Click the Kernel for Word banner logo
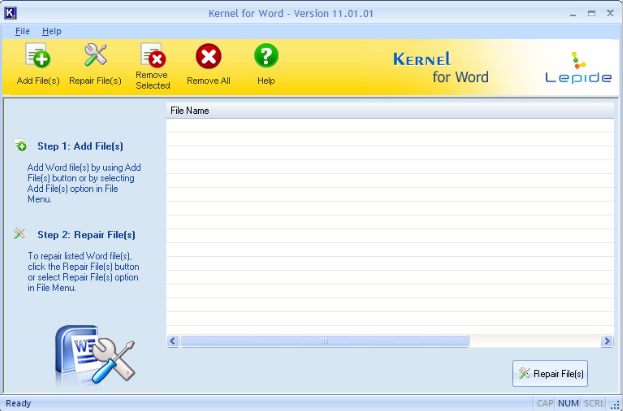The image size is (623, 411). tap(441, 68)
